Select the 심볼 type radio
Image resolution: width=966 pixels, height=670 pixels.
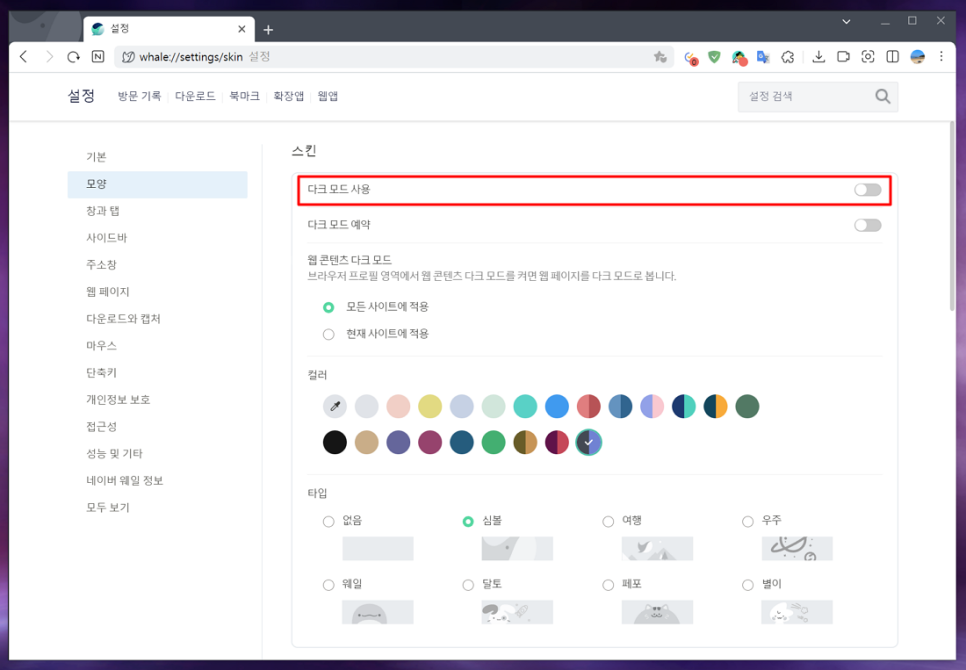[x=468, y=522]
